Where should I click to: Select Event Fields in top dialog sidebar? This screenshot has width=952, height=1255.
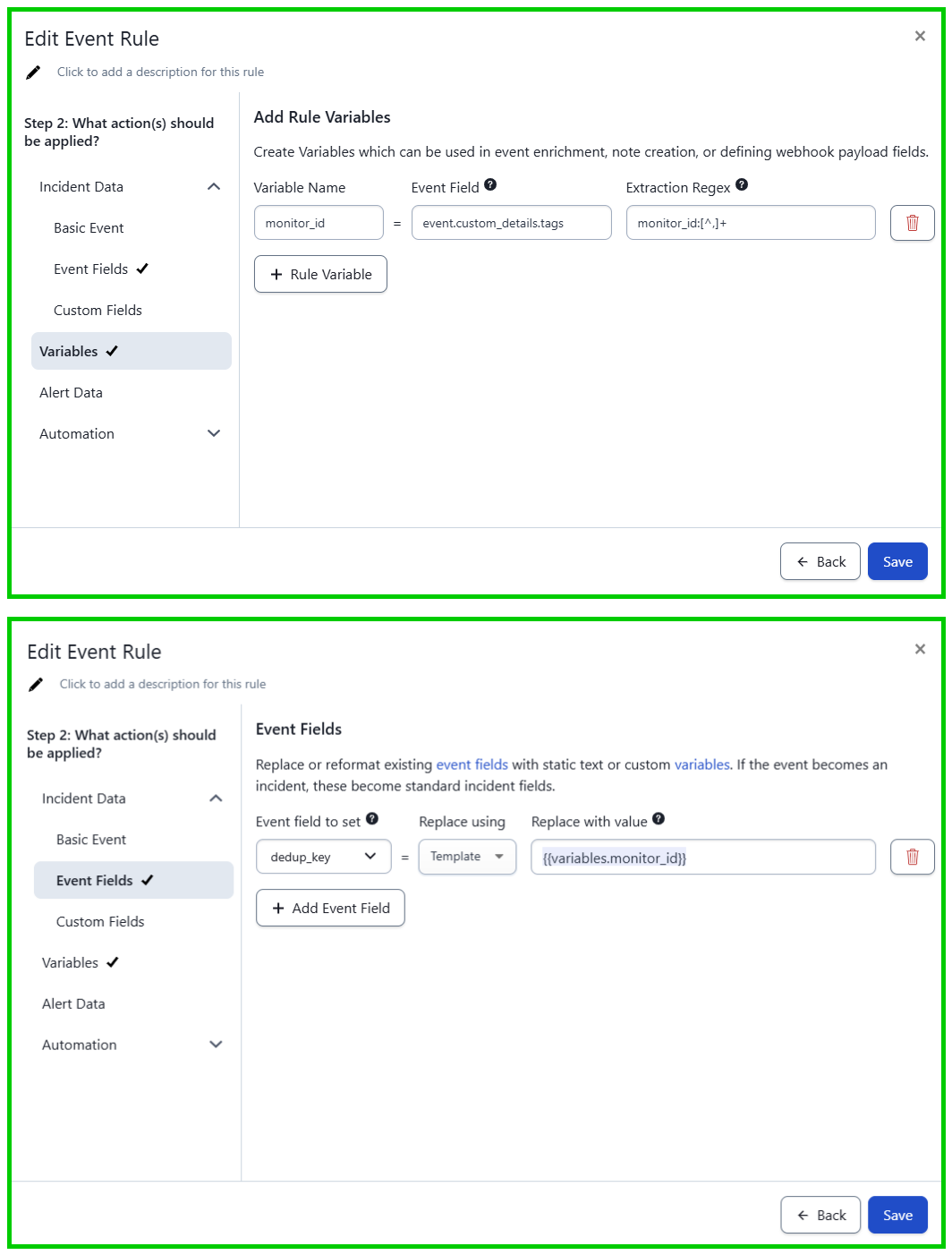(132, 269)
